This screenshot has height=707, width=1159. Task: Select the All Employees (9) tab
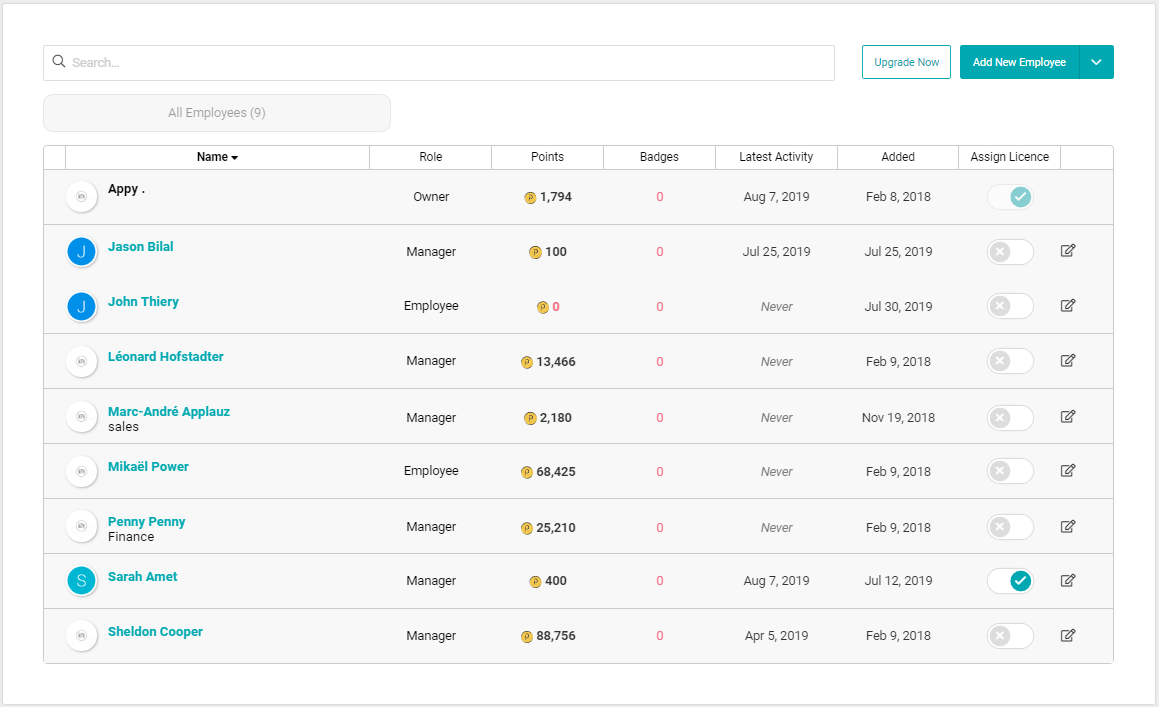[217, 113]
